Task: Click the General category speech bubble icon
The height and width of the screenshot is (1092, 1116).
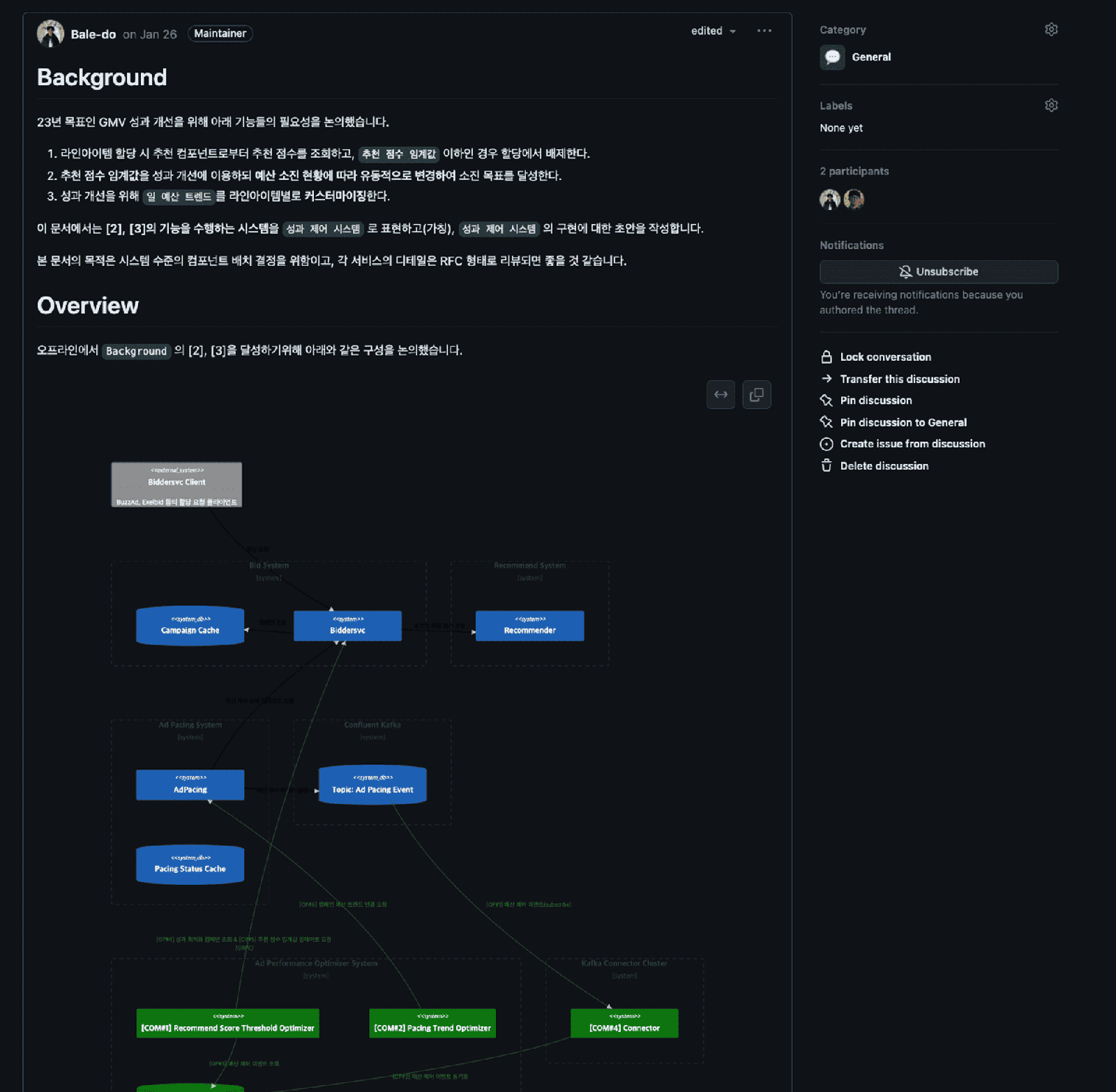Action: (x=832, y=57)
